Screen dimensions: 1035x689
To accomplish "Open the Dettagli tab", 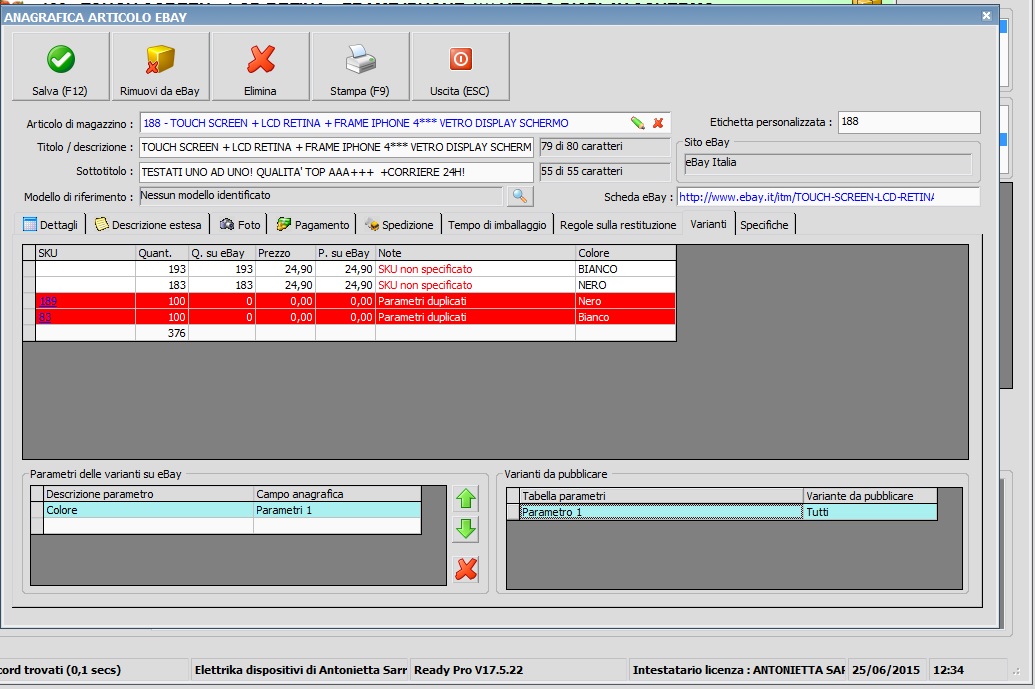I will coord(51,225).
